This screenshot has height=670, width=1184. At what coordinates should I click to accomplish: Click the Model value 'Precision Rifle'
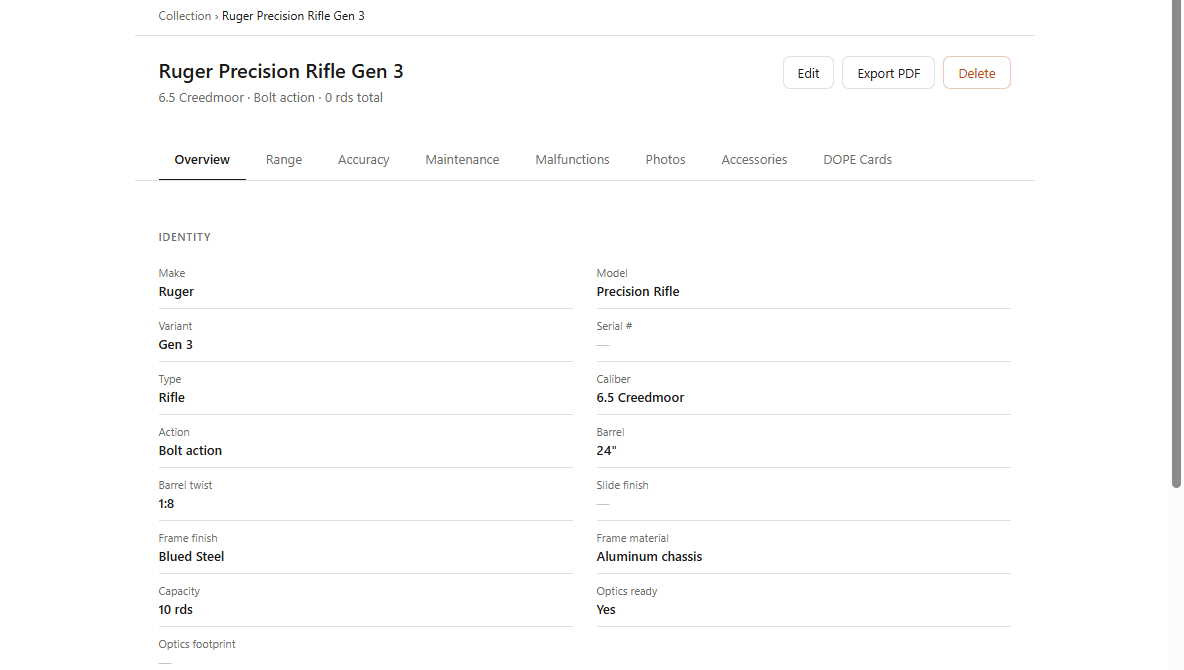click(637, 292)
